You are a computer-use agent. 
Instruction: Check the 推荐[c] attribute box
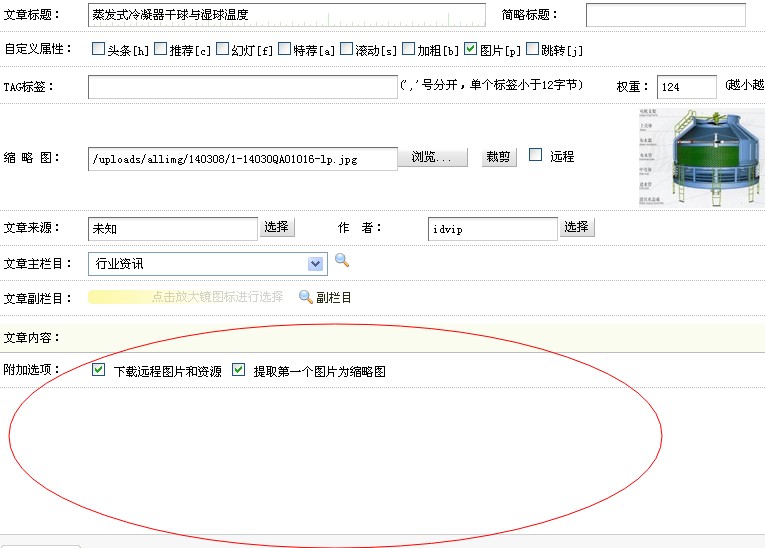click(x=161, y=48)
